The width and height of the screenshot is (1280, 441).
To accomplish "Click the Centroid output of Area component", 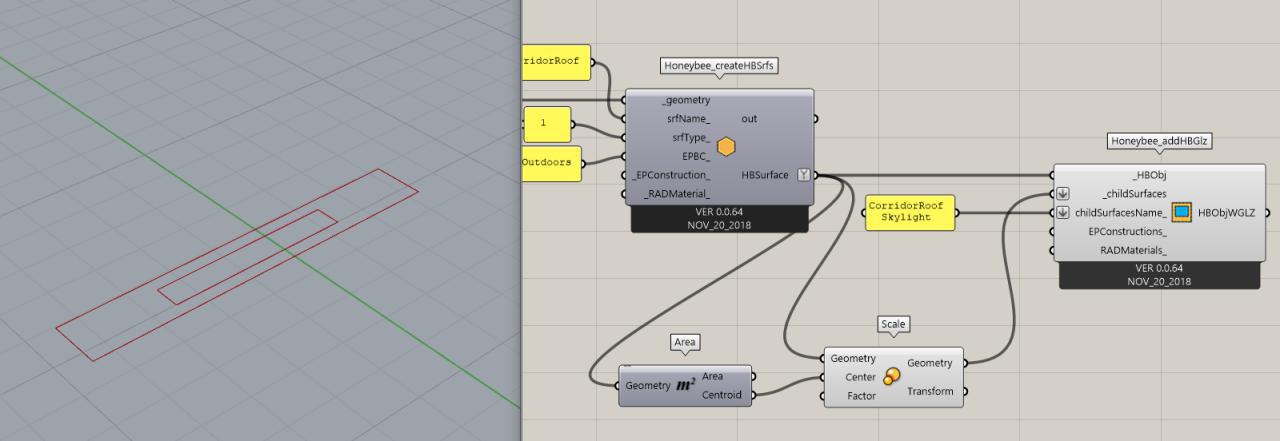I will pos(722,395).
